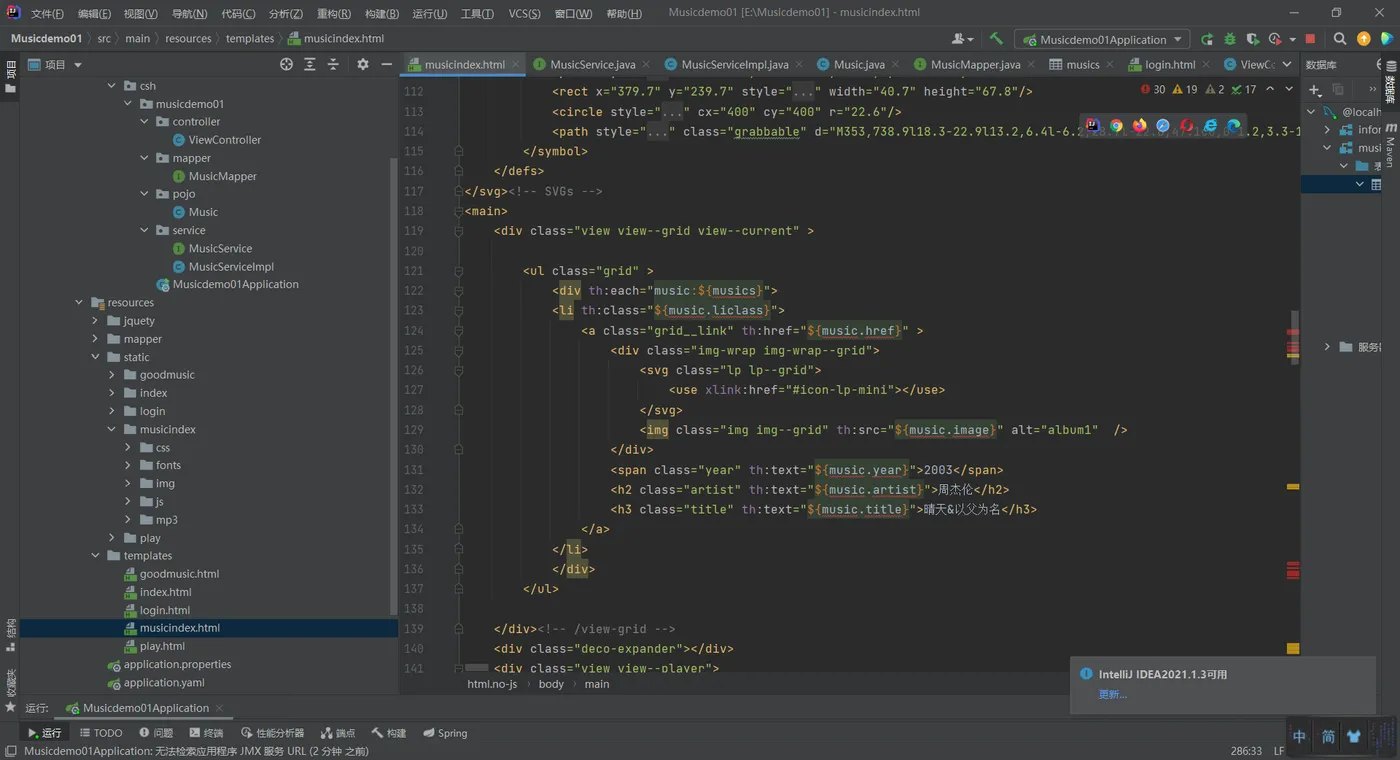Hide the project panel with minus icon
This screenshot has height=760, width=1400.
tap(386, 64)
